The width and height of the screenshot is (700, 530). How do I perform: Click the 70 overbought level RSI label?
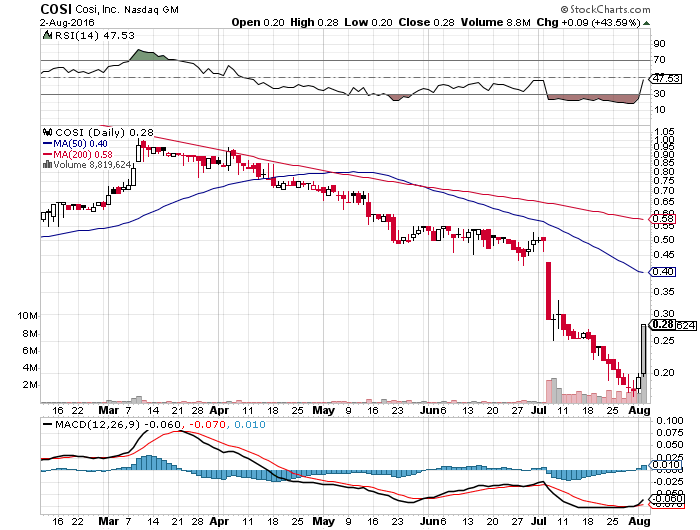[x=659, y=59]
